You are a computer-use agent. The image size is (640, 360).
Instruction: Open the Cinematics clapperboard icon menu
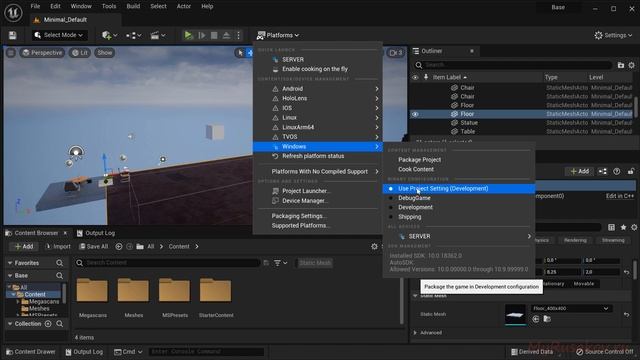[x=158, y=35]
